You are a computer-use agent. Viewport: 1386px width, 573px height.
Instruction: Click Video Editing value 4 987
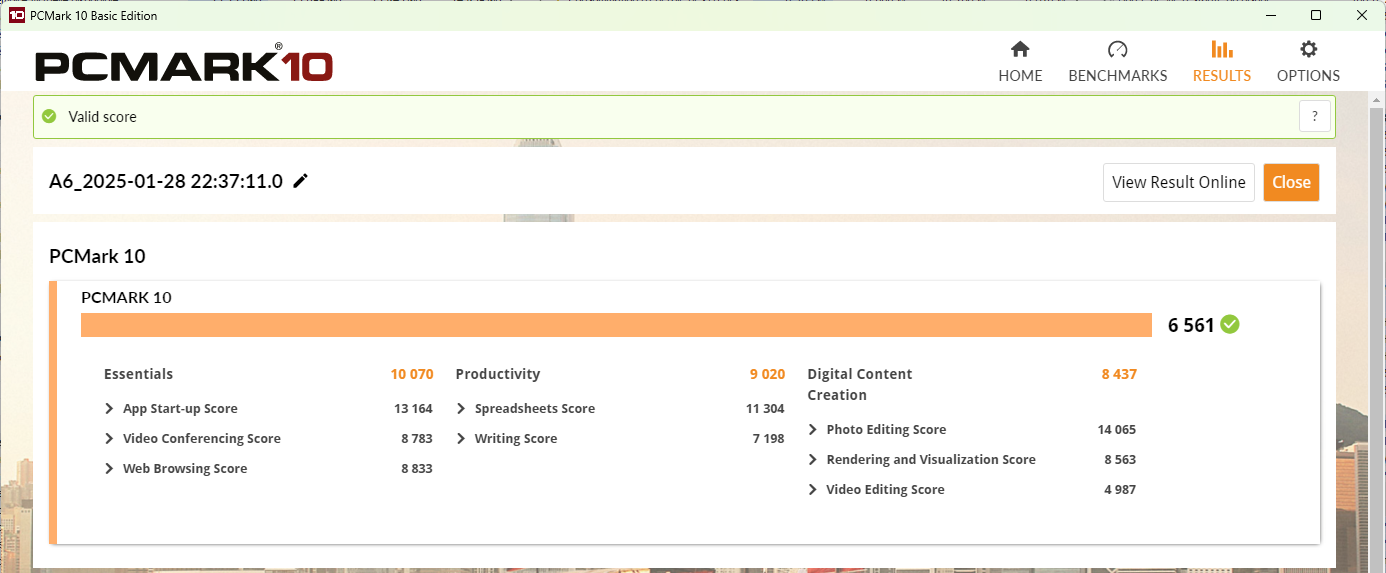point(1120,490)
